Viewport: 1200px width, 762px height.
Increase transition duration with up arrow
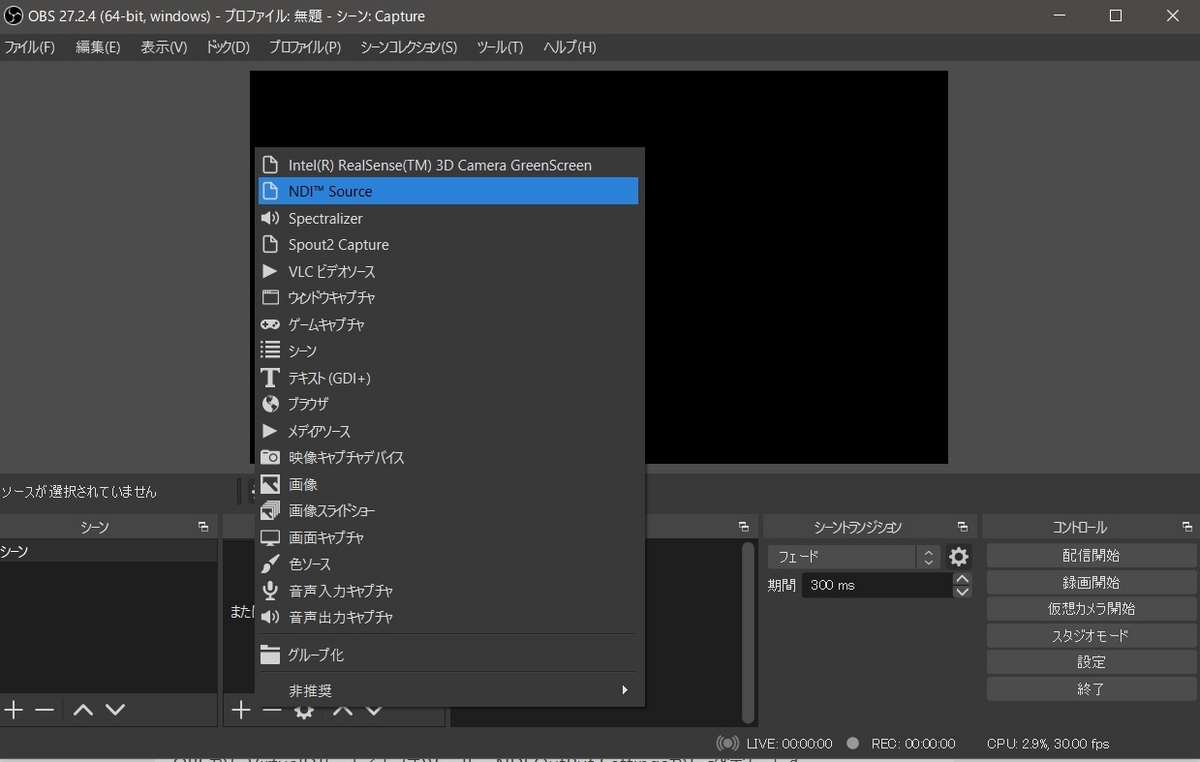pos(962,579)
